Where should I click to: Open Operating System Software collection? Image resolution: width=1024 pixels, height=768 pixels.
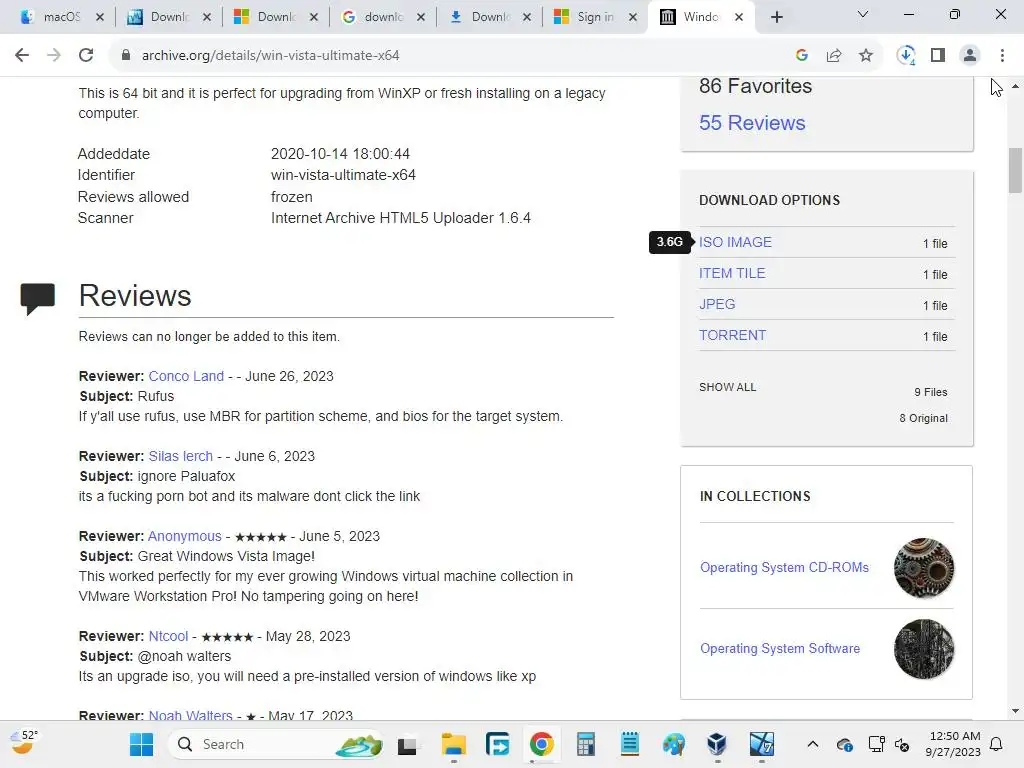click(780, 648)
